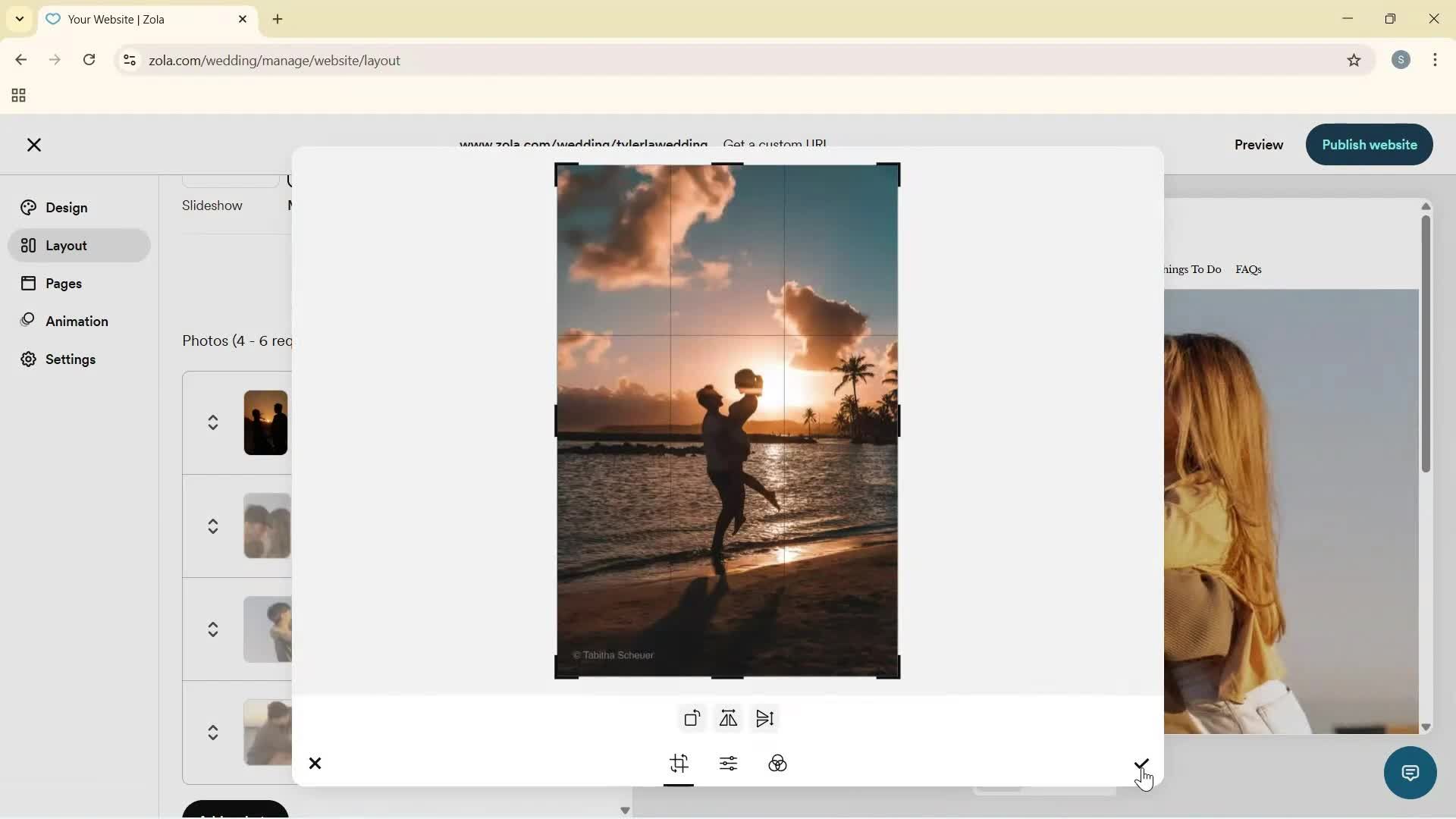The width and height of the screenshot is (1456, 819).
Task: Open the Things To Do tab
Action: [x=1191, y=269]
